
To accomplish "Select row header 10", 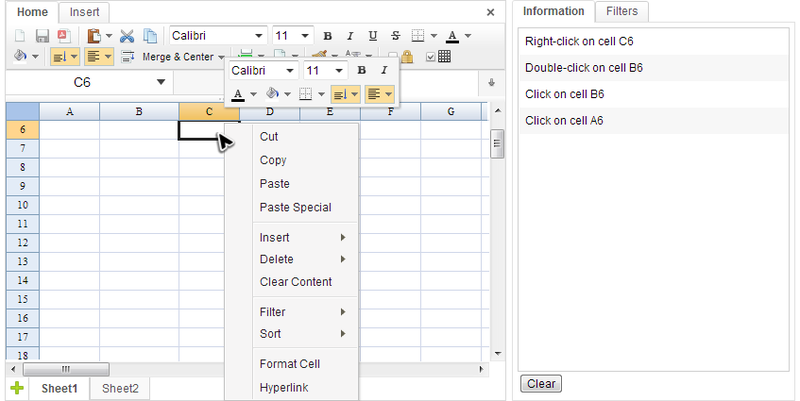I will tap(22, 205).
